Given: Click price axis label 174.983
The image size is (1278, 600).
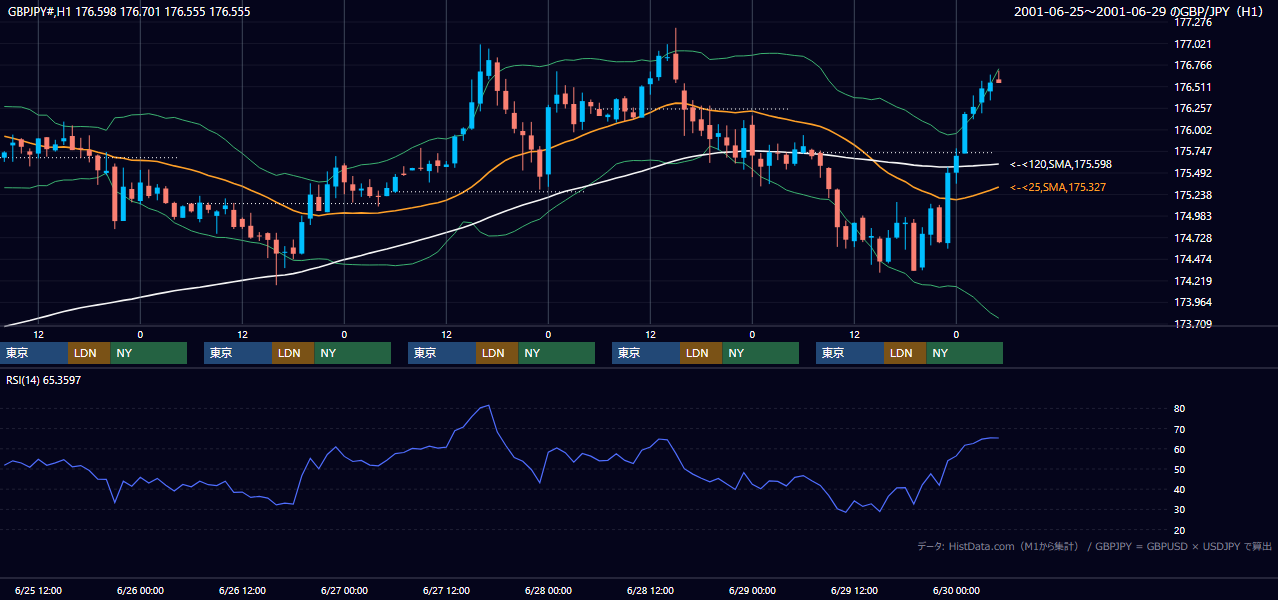Looking at the screenshot, I should [1194, 216].
